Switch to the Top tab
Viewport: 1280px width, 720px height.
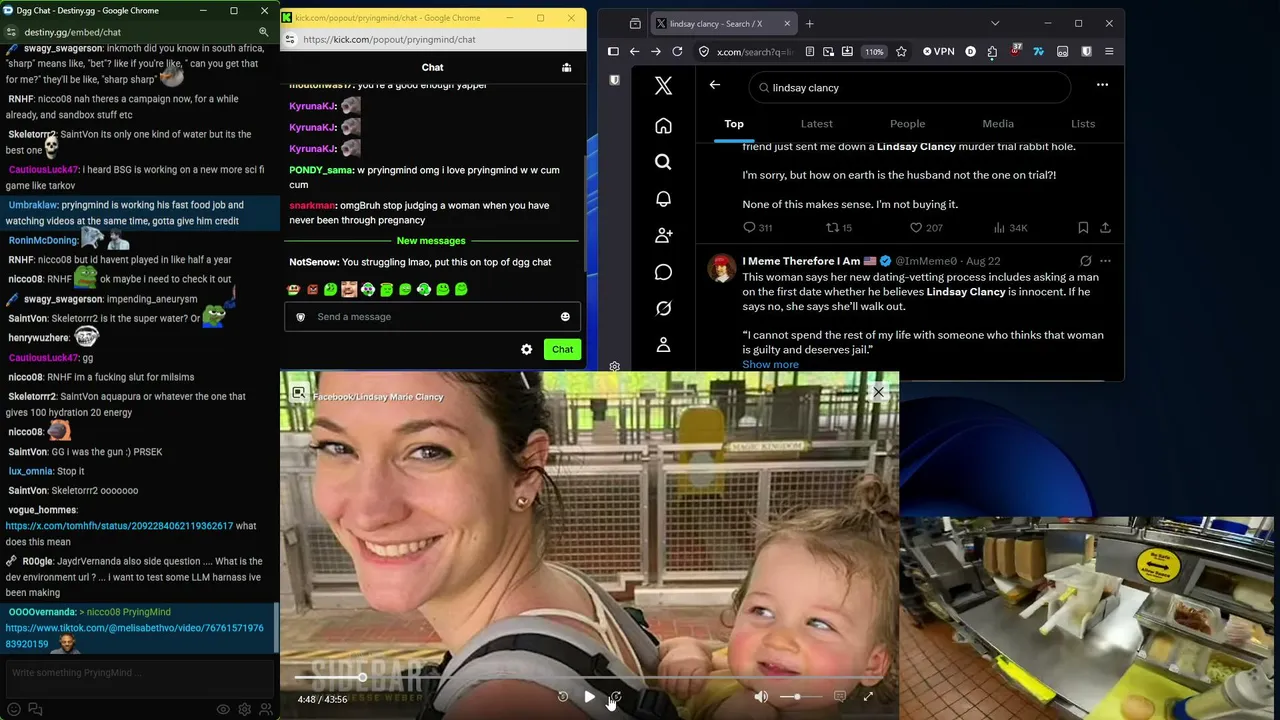pyautogui.click(x=734, y=124)
